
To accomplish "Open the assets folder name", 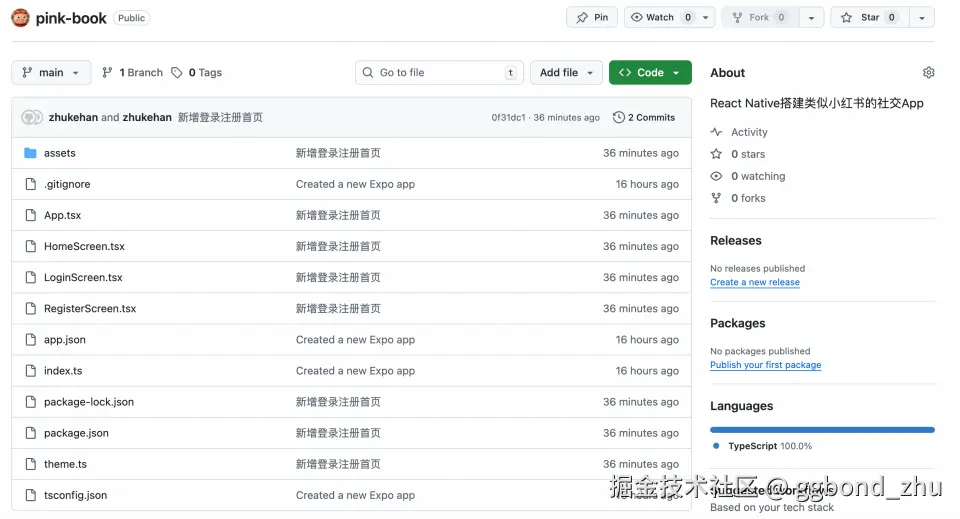I will pos(59,153).
